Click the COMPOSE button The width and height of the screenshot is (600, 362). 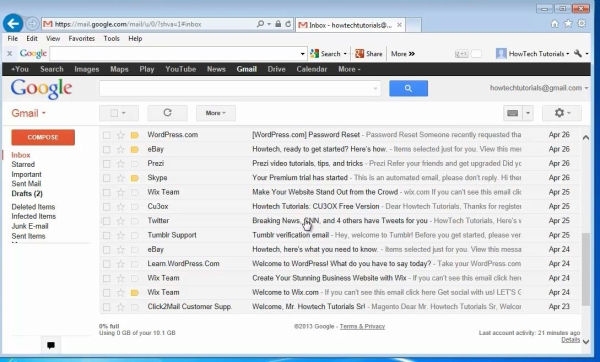(x=43, y=137)
